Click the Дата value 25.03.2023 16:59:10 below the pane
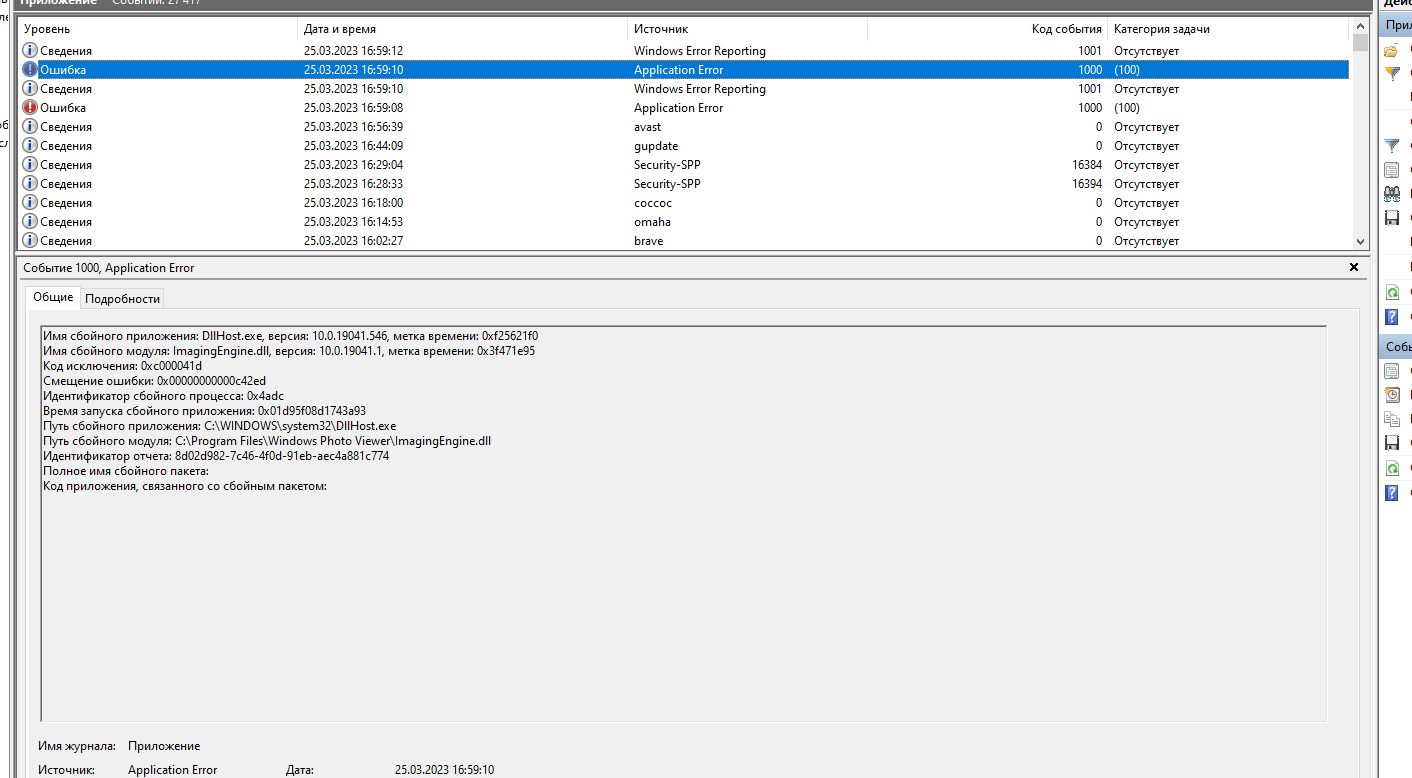The width and height of the screenshot is (1412, 778). point(444,770)
